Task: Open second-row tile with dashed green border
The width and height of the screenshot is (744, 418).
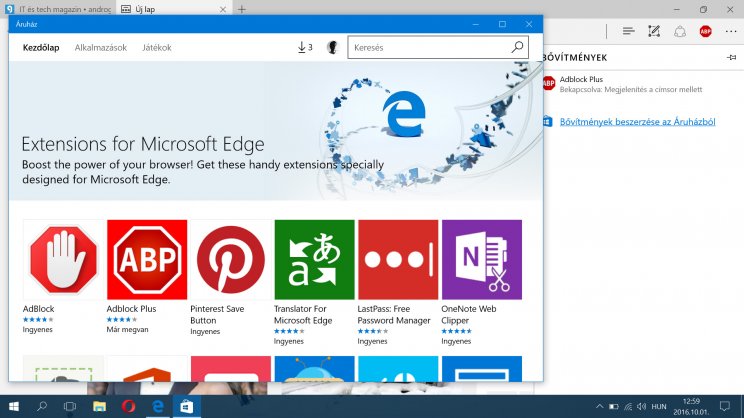Action: [x=63, y=369]
